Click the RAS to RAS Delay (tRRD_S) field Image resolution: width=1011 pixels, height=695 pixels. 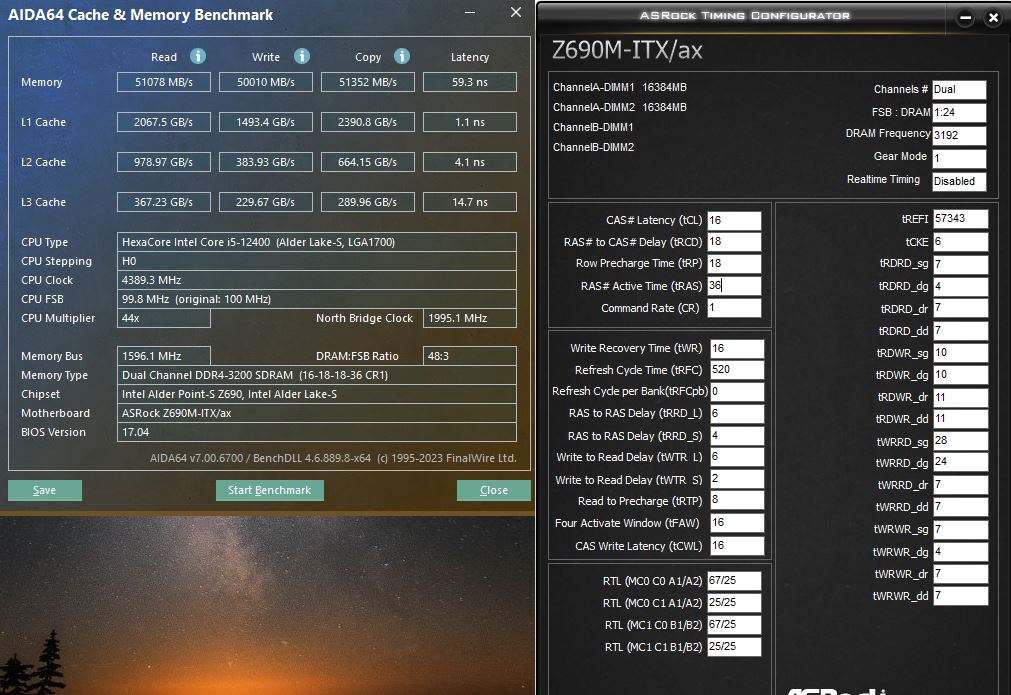pos(737,436)
